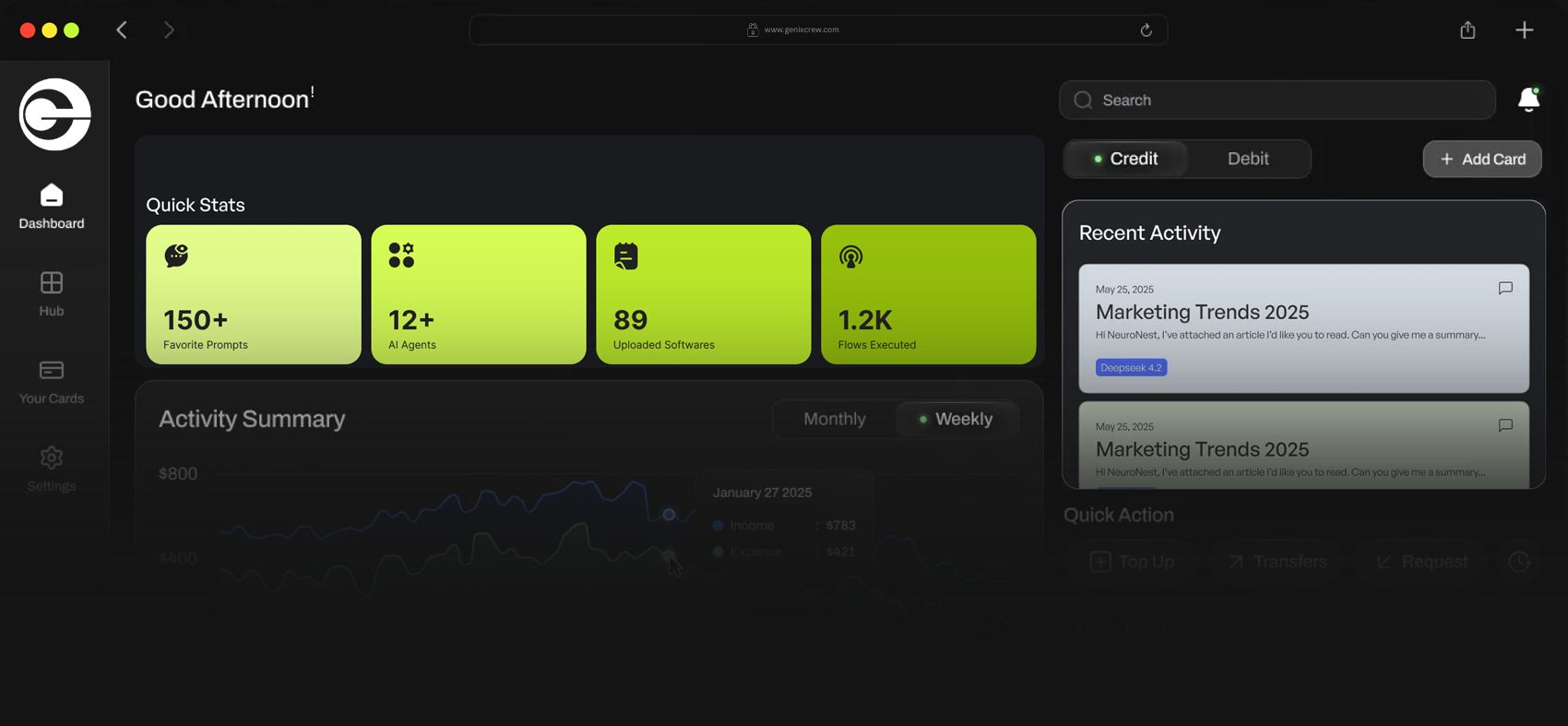Open the 12+ AI Agents card

coord(479,294)
